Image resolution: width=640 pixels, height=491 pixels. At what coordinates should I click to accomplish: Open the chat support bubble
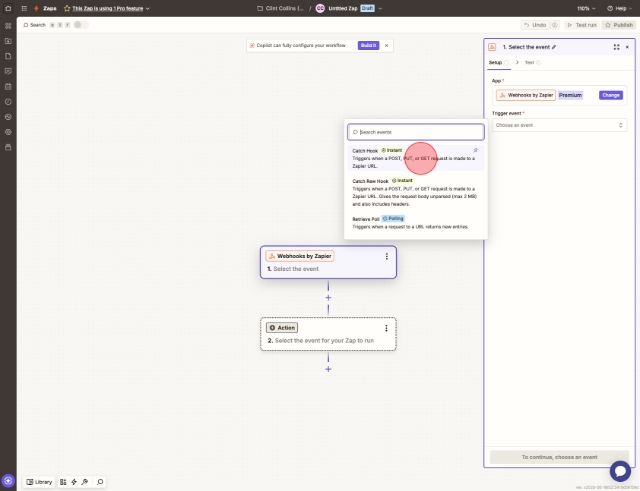coord(620,471)
